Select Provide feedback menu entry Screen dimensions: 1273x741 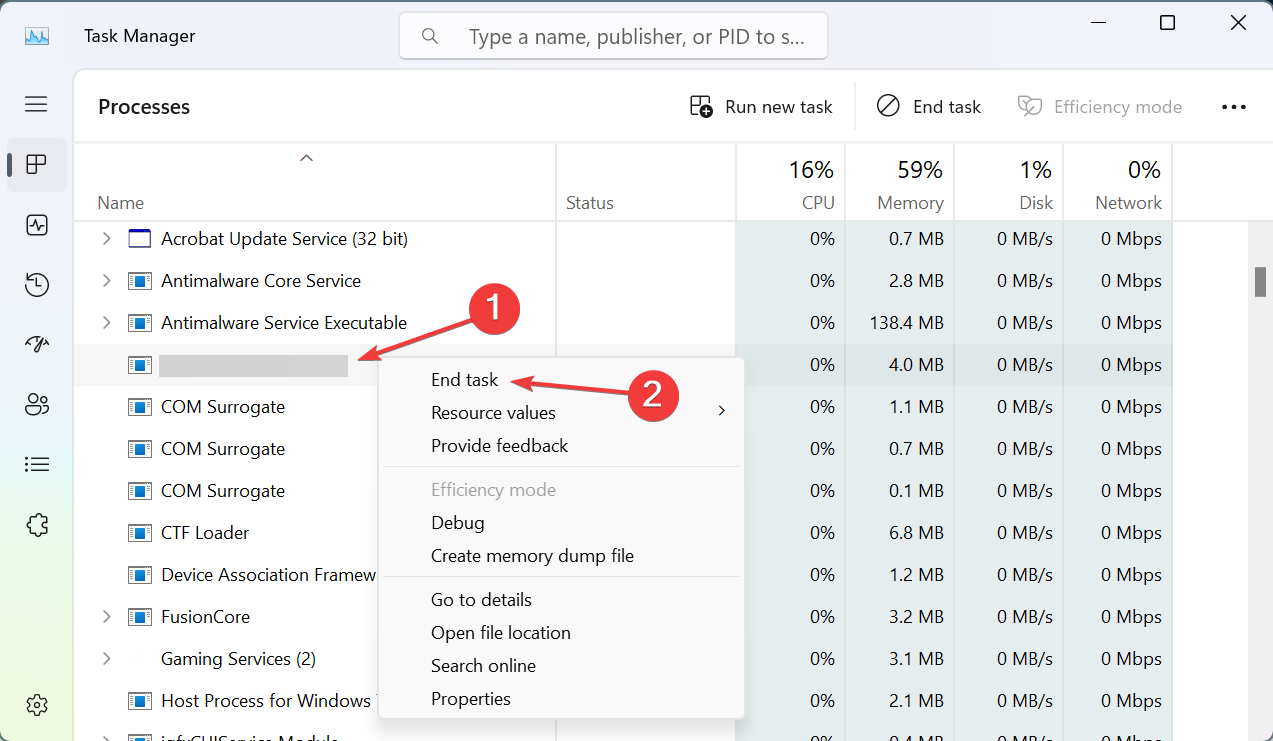499,446
